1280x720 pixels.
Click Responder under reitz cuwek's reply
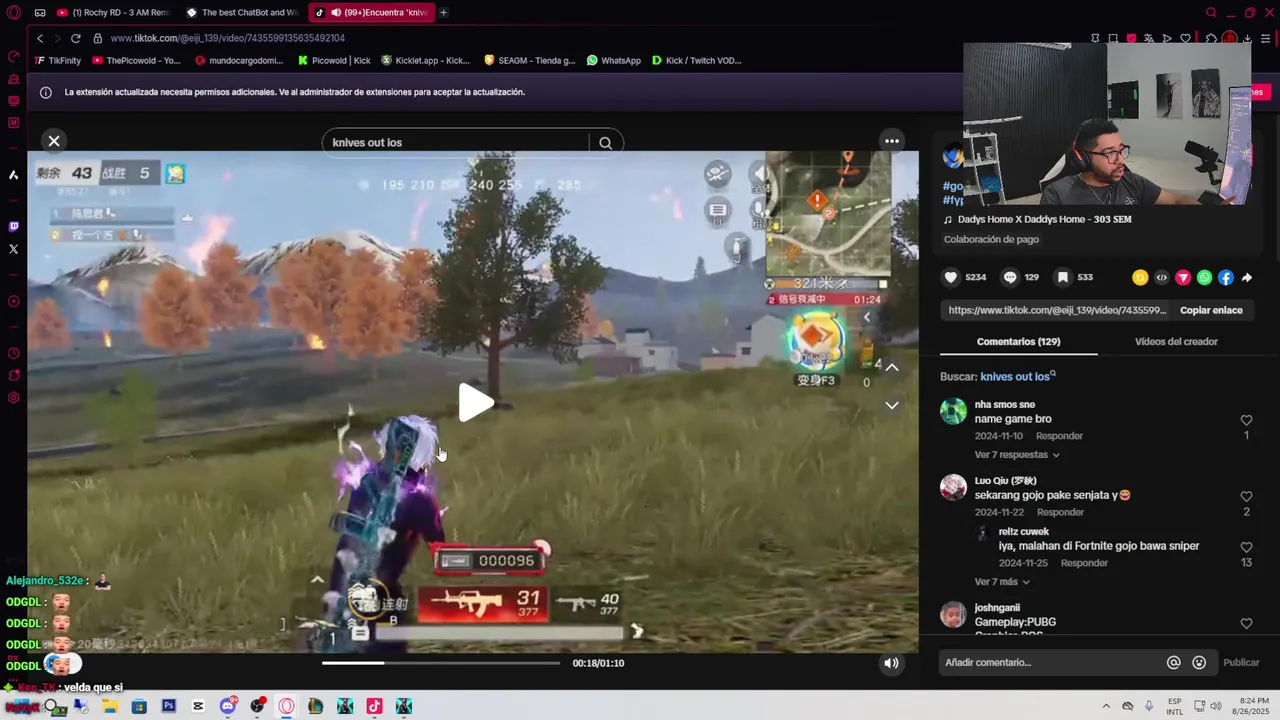[1084, 563]
